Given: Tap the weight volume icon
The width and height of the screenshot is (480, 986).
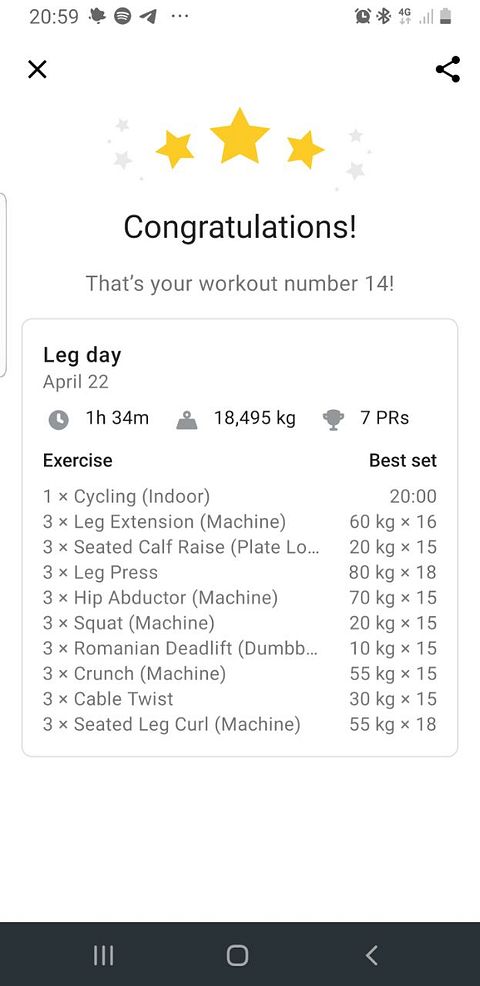Looking at the screenshot, I should pos(187,419).
